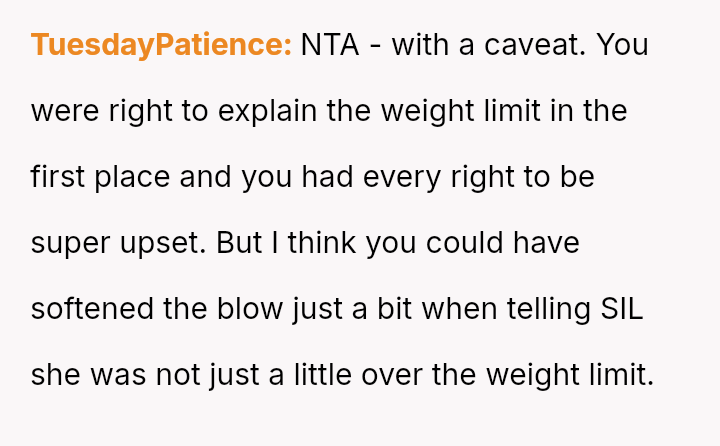The image size is (720, 446).
Task: Click the word softened
Action: click(92, 309)
